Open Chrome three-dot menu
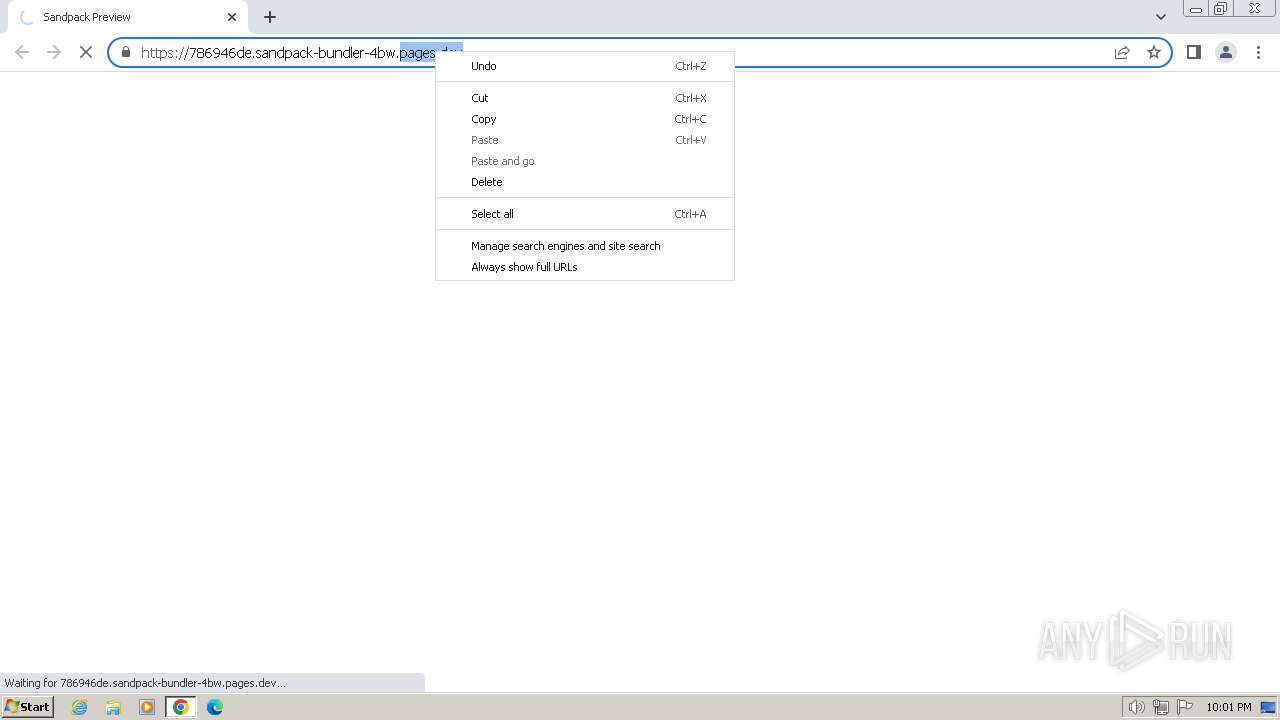 pyautogui.click(x=1258, y=52)
